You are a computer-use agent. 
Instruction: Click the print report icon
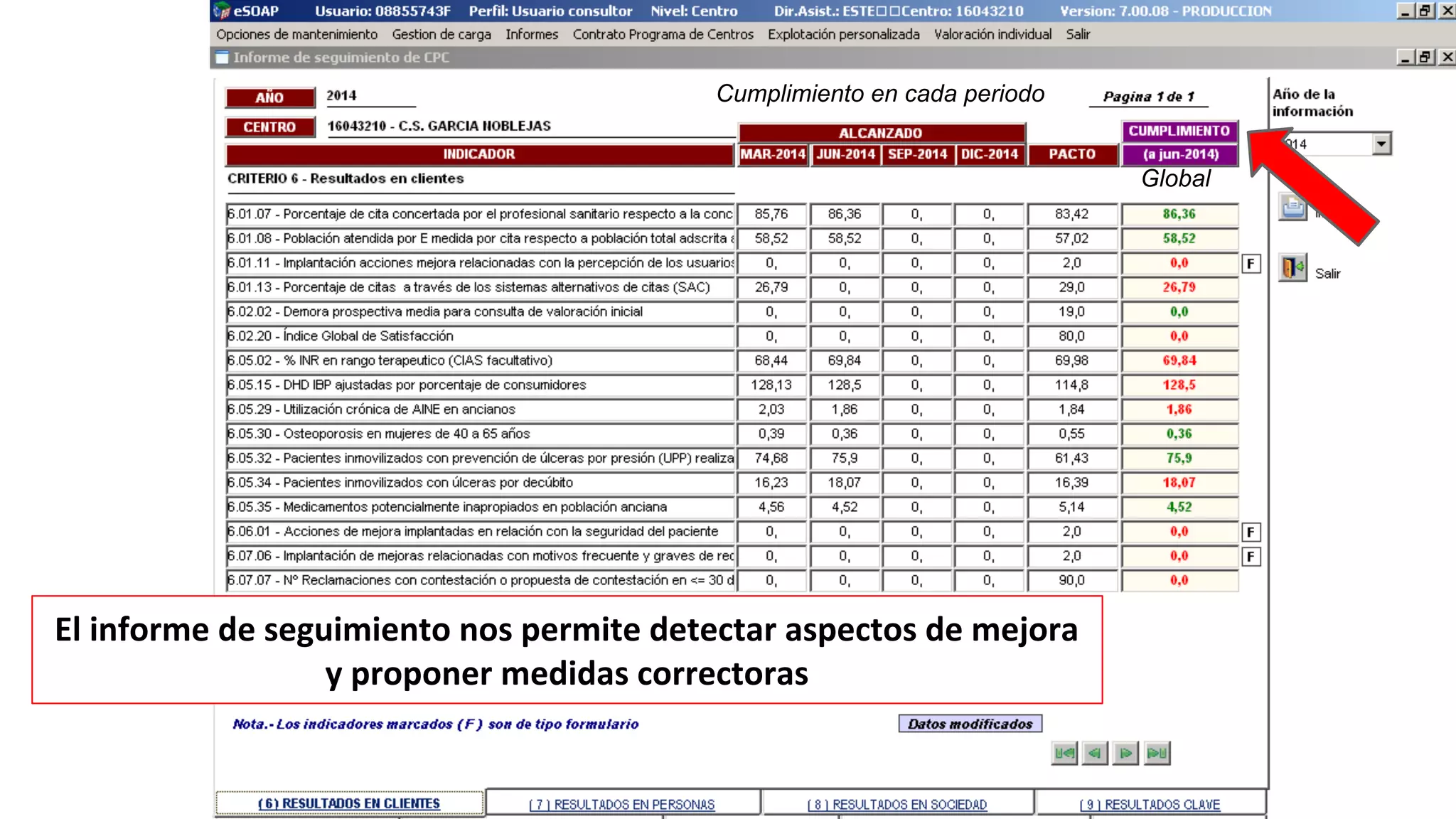point(1293,208)
